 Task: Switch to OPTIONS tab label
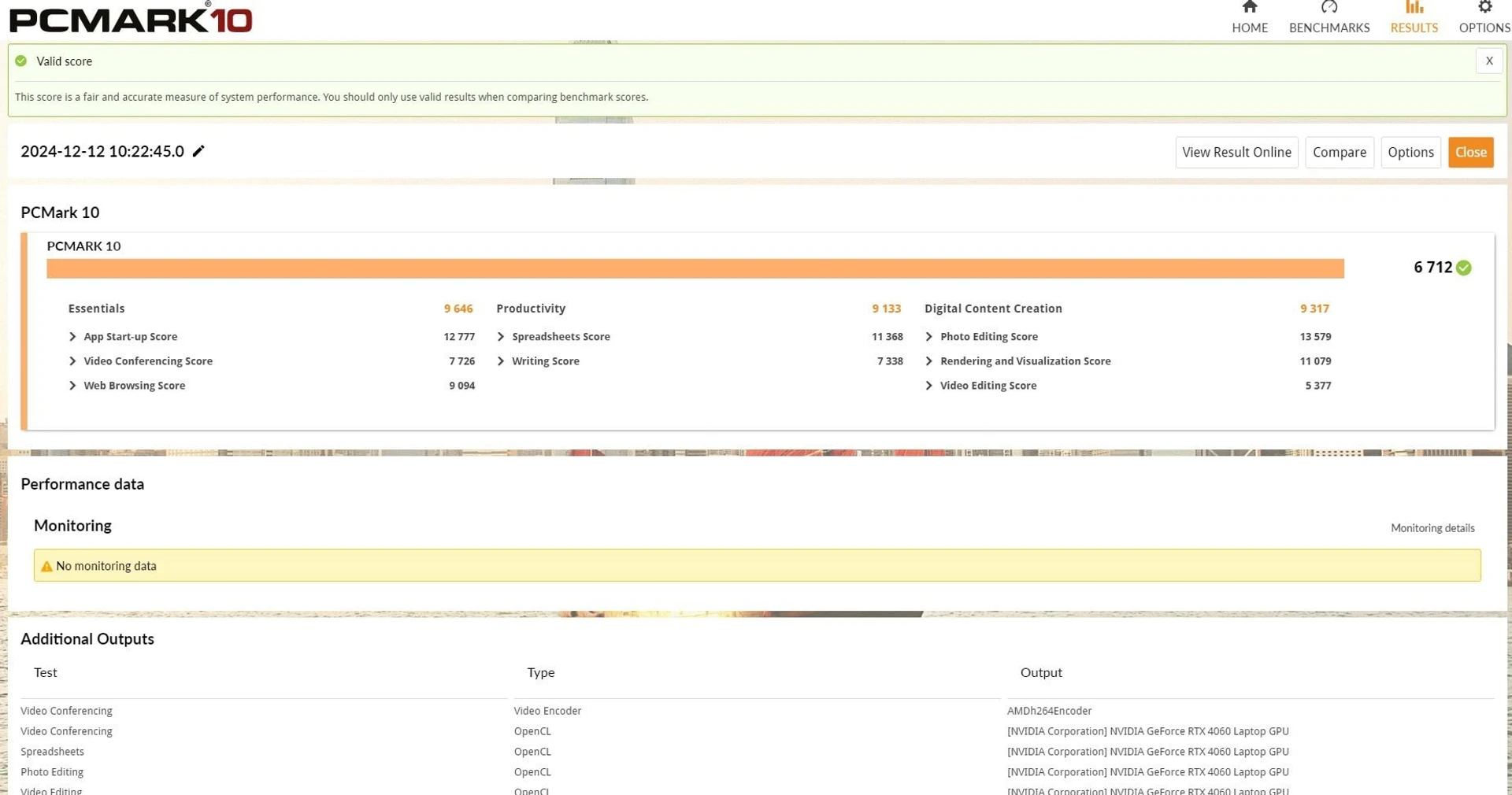coord(1484,28)
